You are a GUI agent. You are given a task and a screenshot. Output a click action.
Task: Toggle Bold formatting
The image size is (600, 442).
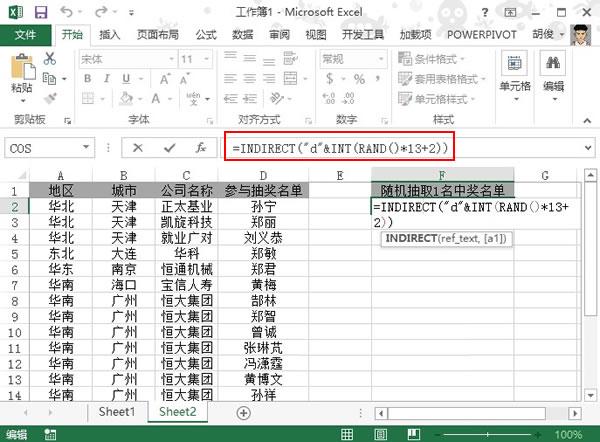[x=88, y=79]
